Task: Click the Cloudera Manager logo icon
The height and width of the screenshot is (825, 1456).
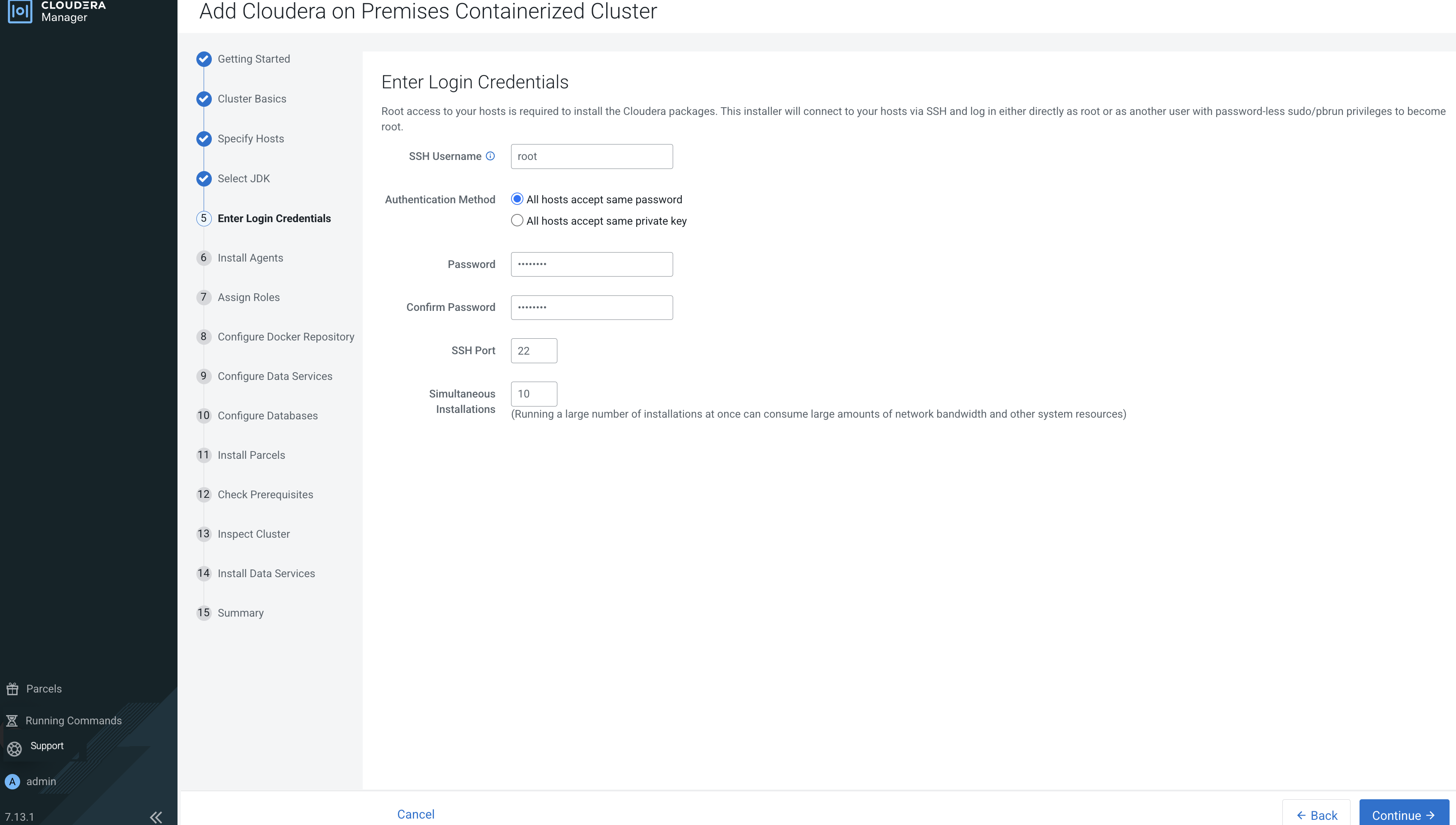Action: coord(21,11)
